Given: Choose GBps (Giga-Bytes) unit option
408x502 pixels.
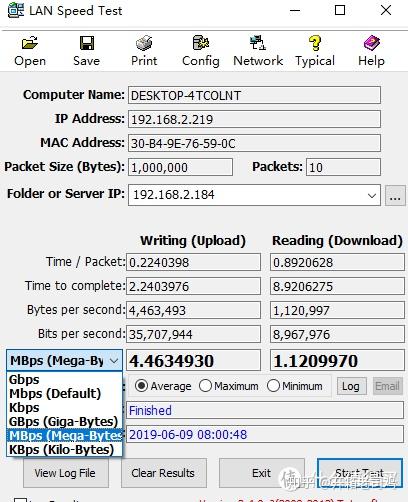Looking at the screenshot, I should (x=64, y=421).
